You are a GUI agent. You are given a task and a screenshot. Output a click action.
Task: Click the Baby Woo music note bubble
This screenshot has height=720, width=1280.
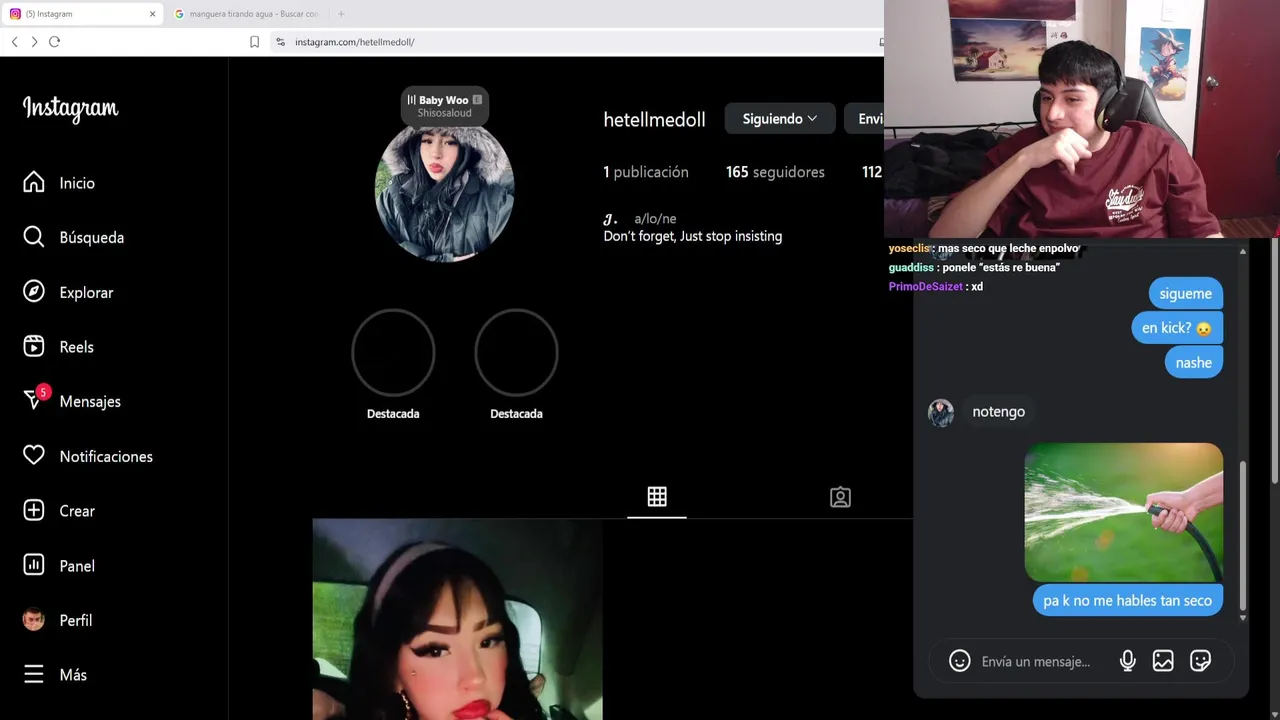444,105
